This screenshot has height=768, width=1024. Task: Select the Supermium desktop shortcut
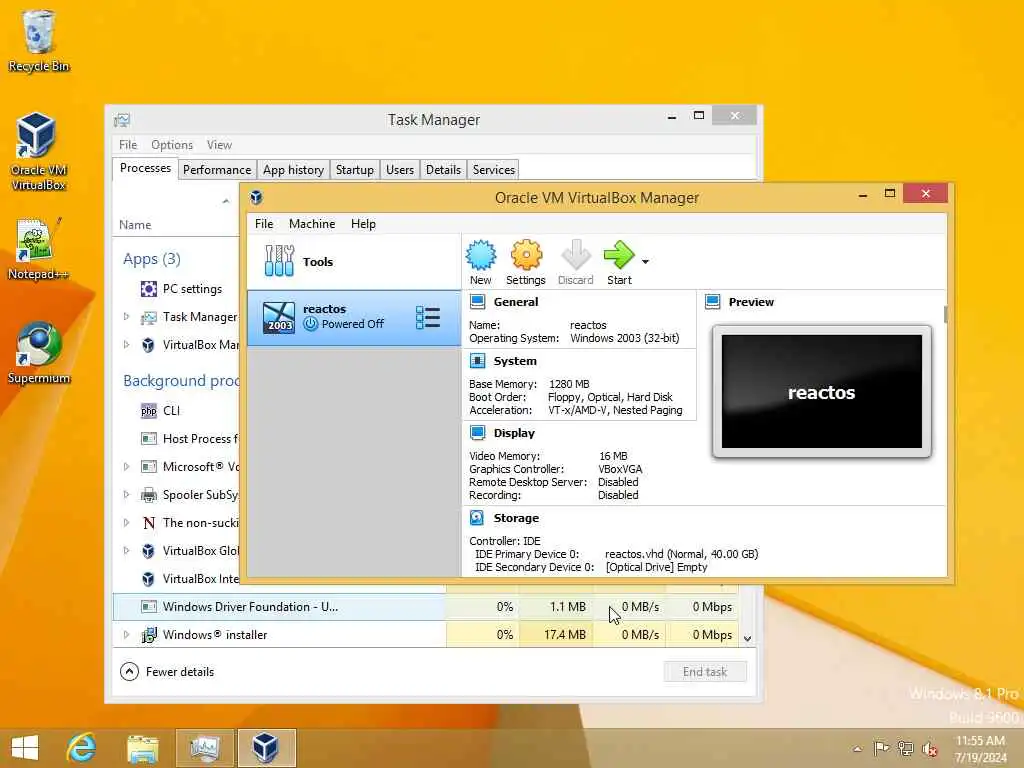click(39, 353)
